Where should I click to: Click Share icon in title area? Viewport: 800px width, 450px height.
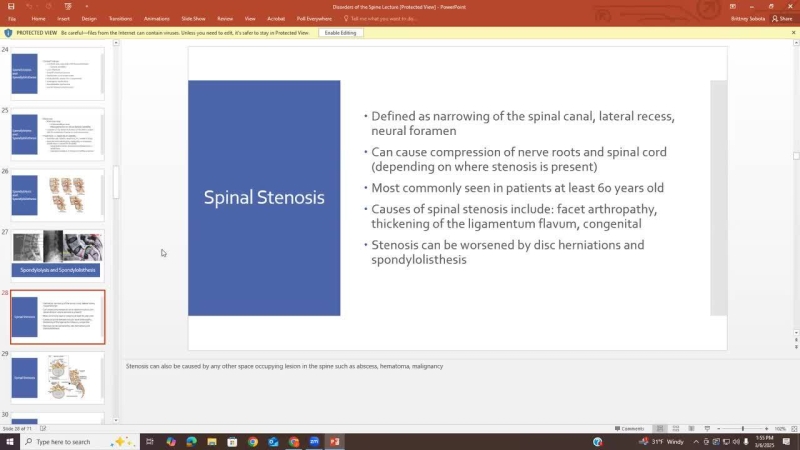click(x=781, y=18)
